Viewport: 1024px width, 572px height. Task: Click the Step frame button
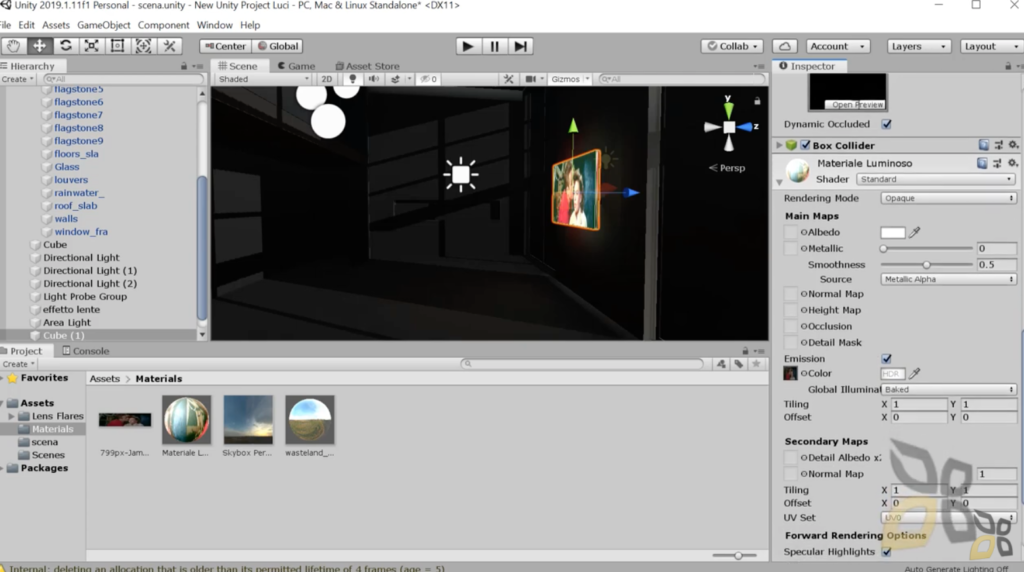coord(520,46)
